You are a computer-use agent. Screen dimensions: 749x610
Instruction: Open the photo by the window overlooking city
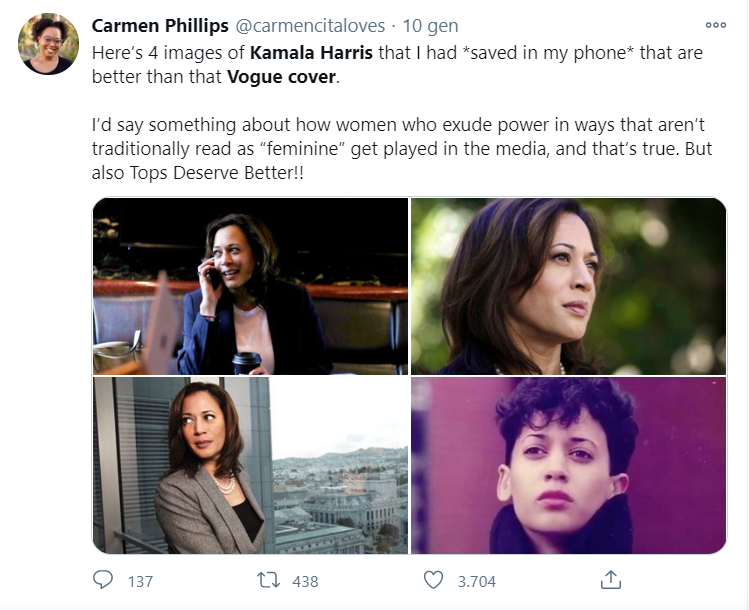coord(250,465)
